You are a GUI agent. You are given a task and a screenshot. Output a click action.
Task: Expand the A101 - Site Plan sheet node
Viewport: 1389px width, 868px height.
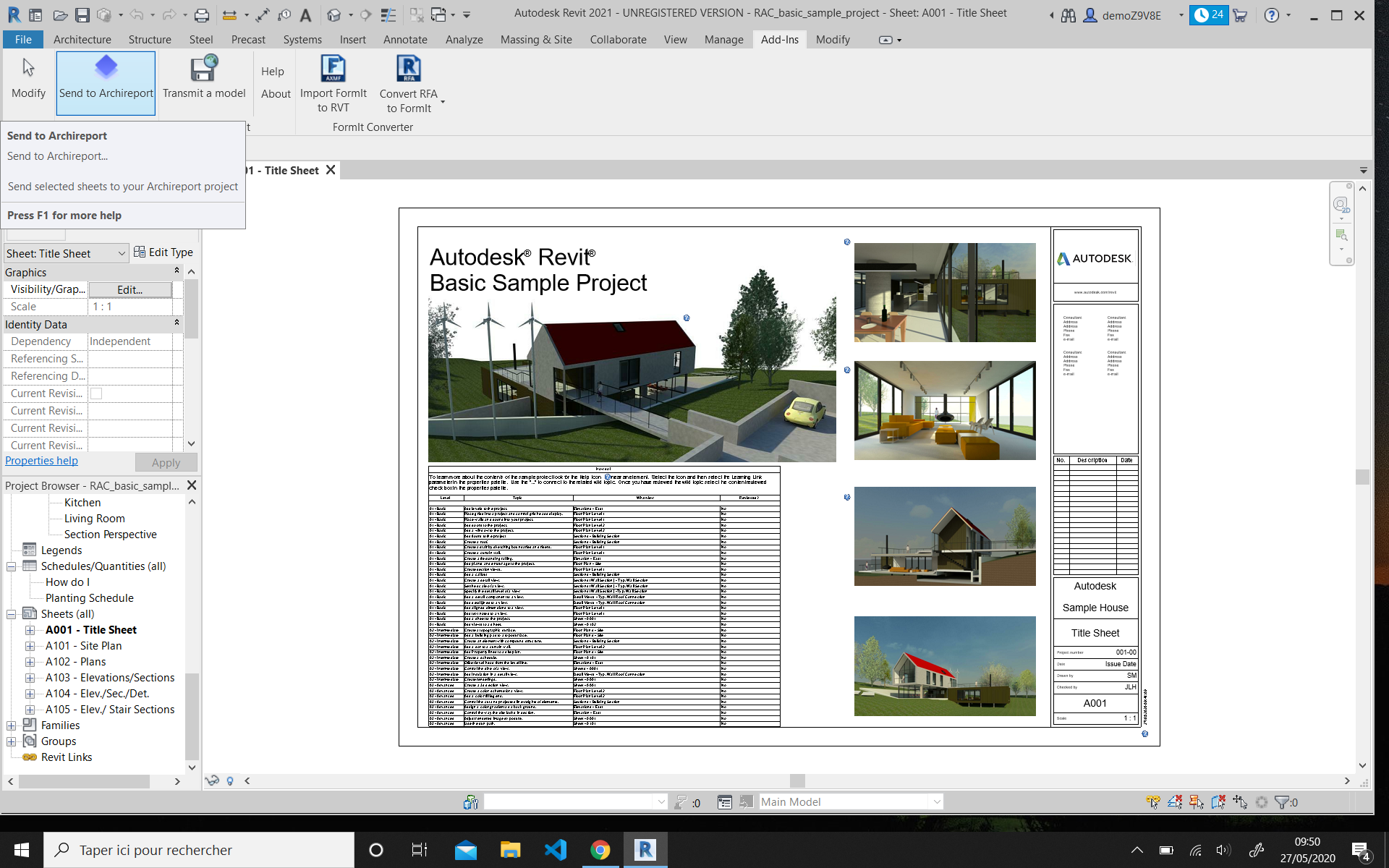click(30, 646)
